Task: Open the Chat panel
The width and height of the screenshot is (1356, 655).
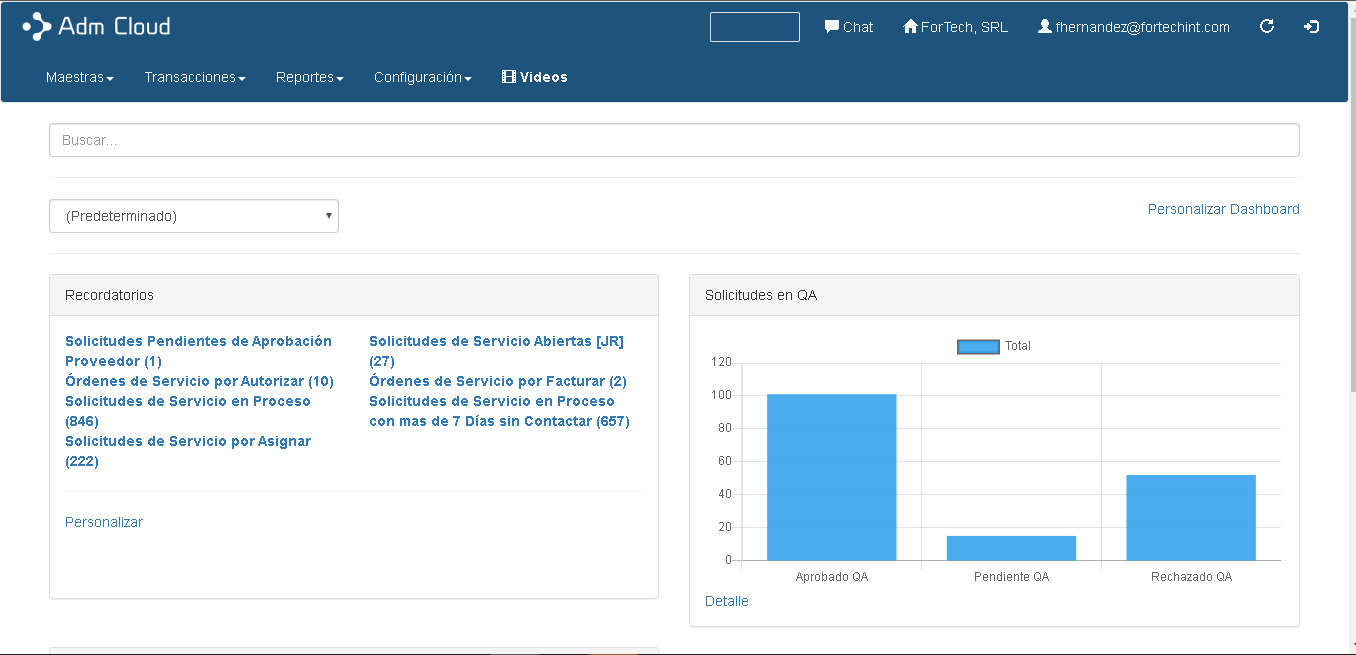Action: tap(849, 27)
